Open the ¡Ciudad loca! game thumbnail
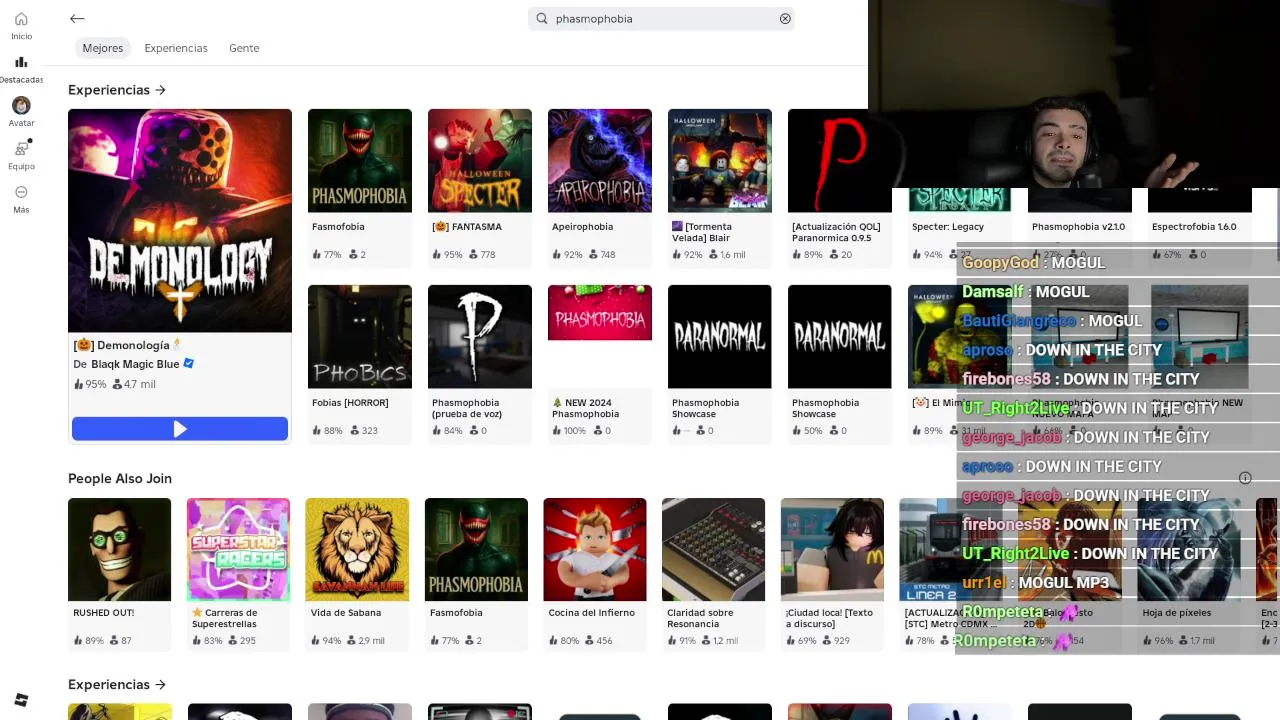The height and width of the screenshot is (720, 1280). (x=832, y=549)
